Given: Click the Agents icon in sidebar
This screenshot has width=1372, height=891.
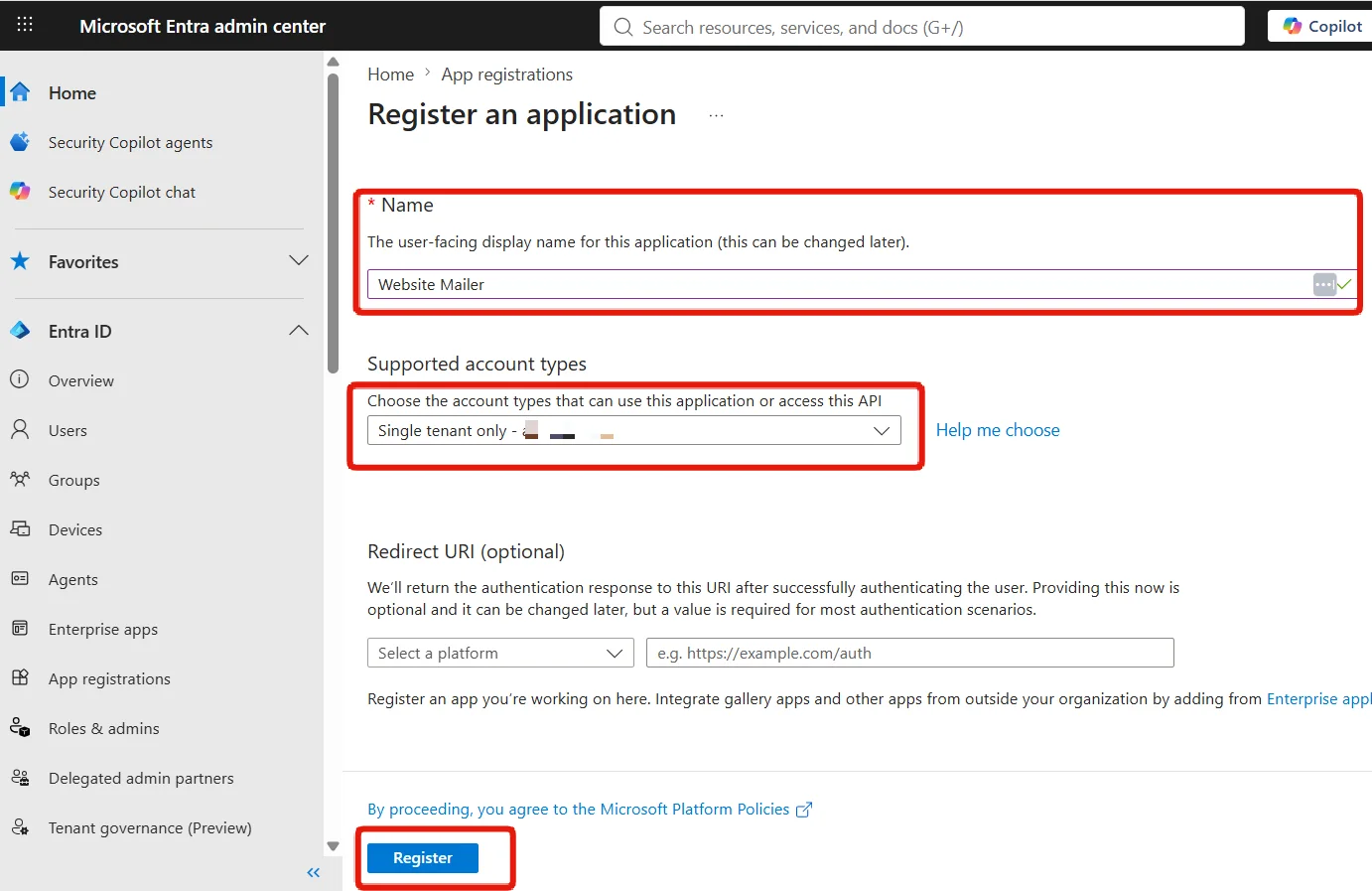Looking at the screenshot, I should [20, 578].
